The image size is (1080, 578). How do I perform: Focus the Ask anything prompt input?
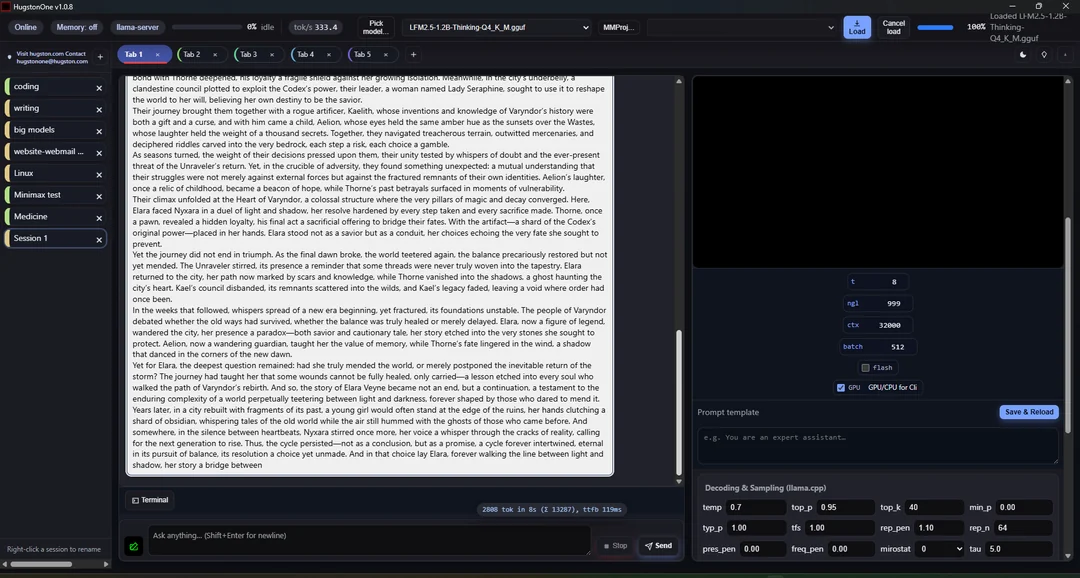click(x=370, y=541)
